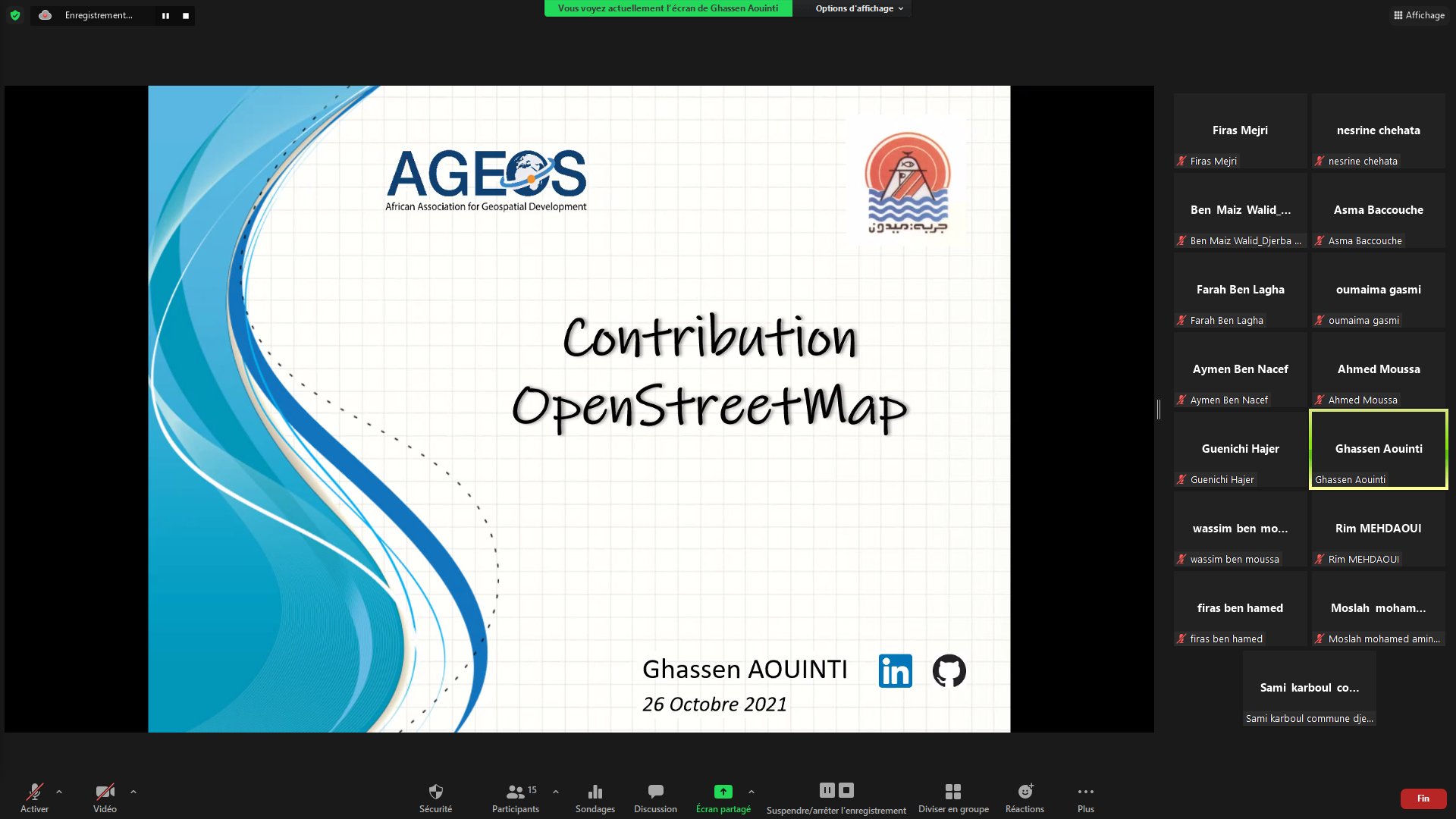Unmute microphone with Activer button
This screenshot has height=819, width=1456.
tap(34, 799)
